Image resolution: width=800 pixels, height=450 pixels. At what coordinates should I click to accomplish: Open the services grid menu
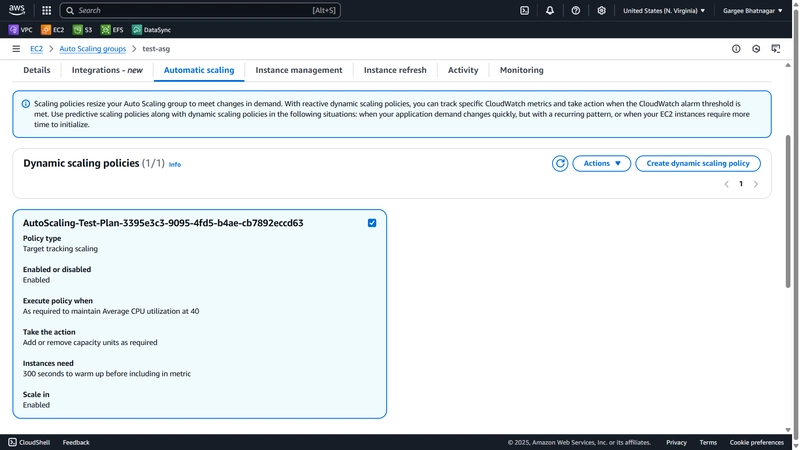pyautogui.click(x=46, y=10)
